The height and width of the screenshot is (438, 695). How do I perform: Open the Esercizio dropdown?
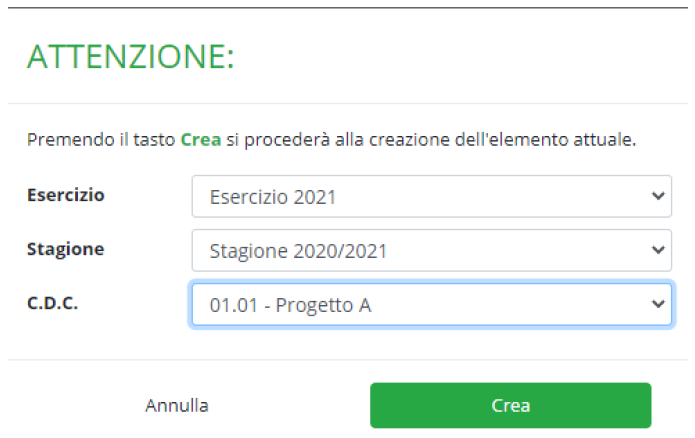click(x=430, y=197)
